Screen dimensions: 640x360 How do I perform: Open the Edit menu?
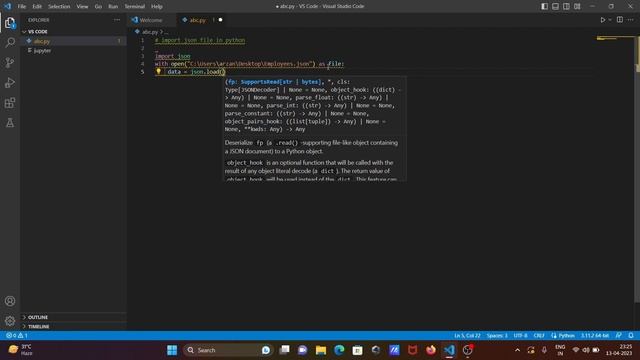pos(37,7)
